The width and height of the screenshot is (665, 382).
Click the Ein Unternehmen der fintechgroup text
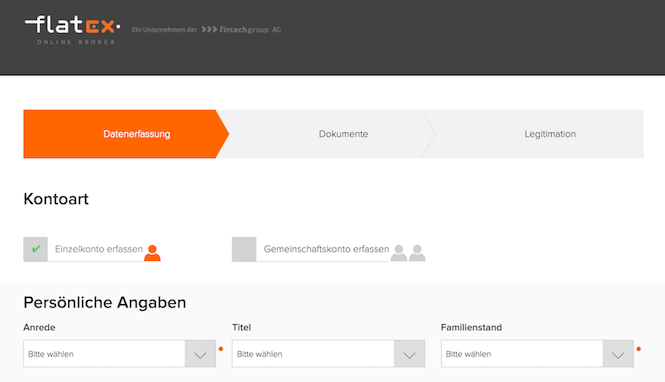pyautogui.click(x=206, y=30)
